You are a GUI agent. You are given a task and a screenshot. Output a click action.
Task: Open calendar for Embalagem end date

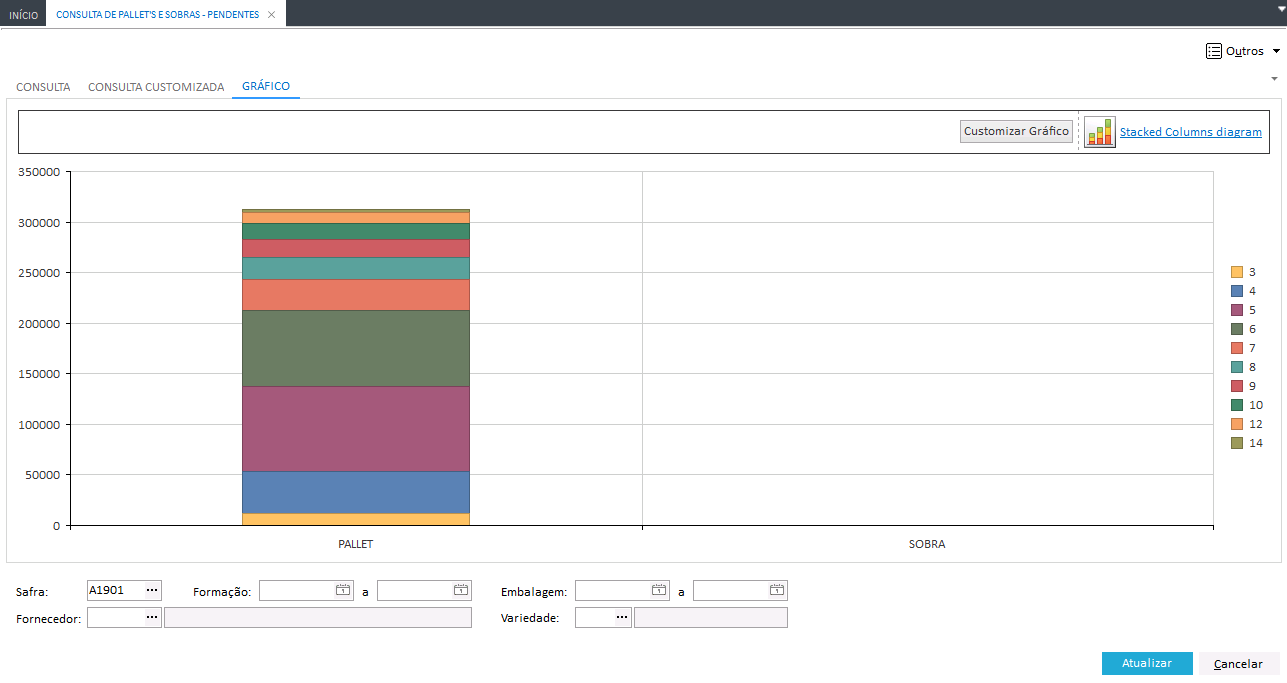777,591
